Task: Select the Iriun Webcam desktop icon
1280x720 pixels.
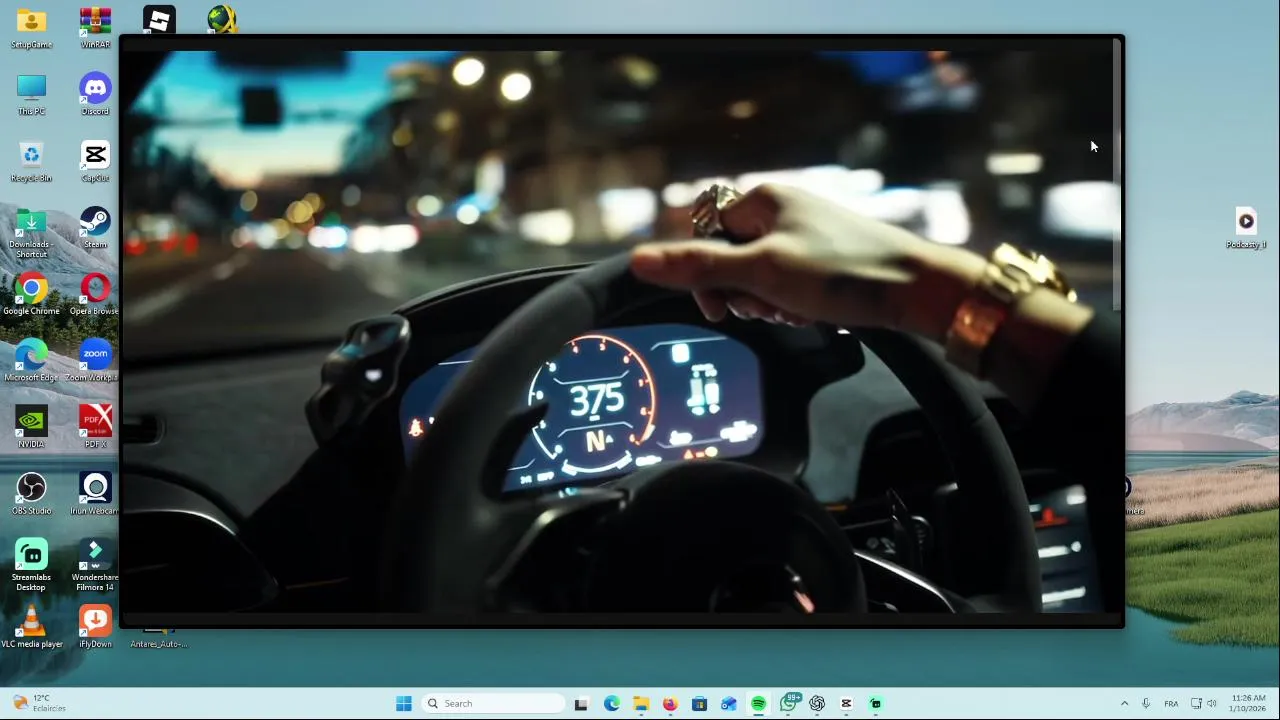Action: coord(95,494)
